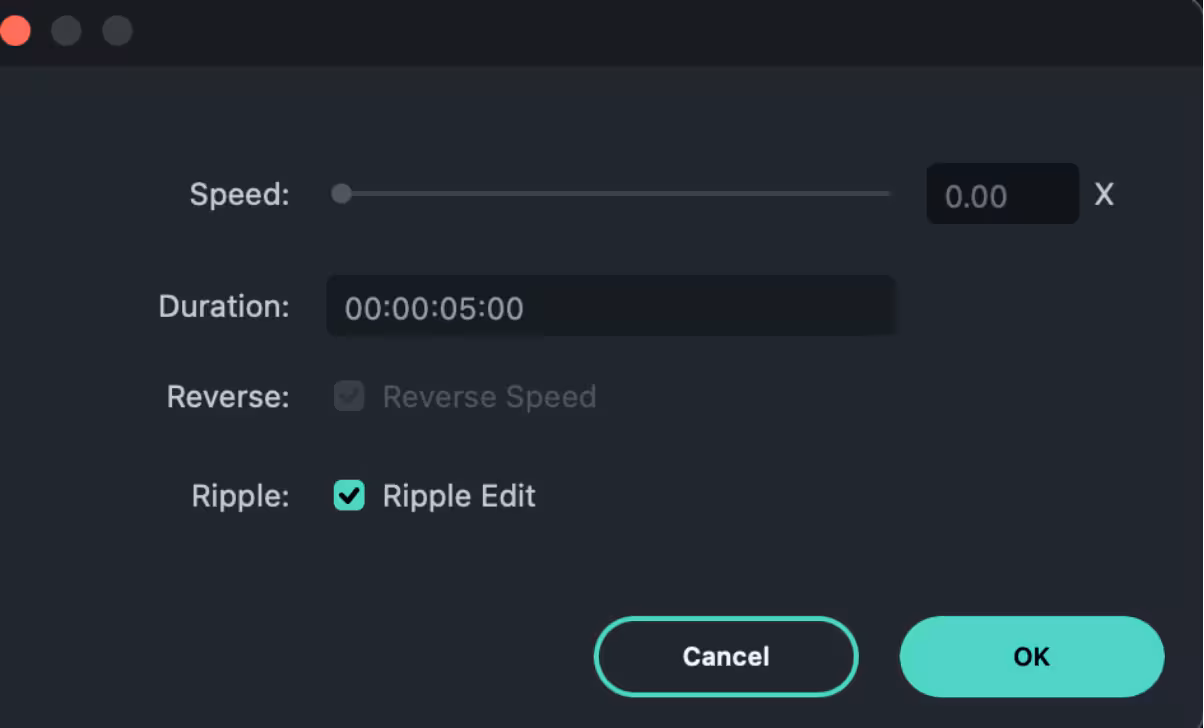Click the Duration timecode field
Screen dimensions: 1204x728
click(x=610, y=307)
